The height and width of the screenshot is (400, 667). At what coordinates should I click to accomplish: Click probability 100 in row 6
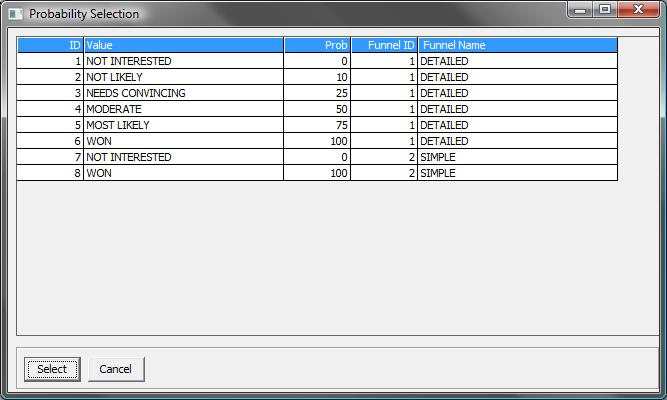coord(317,141)
